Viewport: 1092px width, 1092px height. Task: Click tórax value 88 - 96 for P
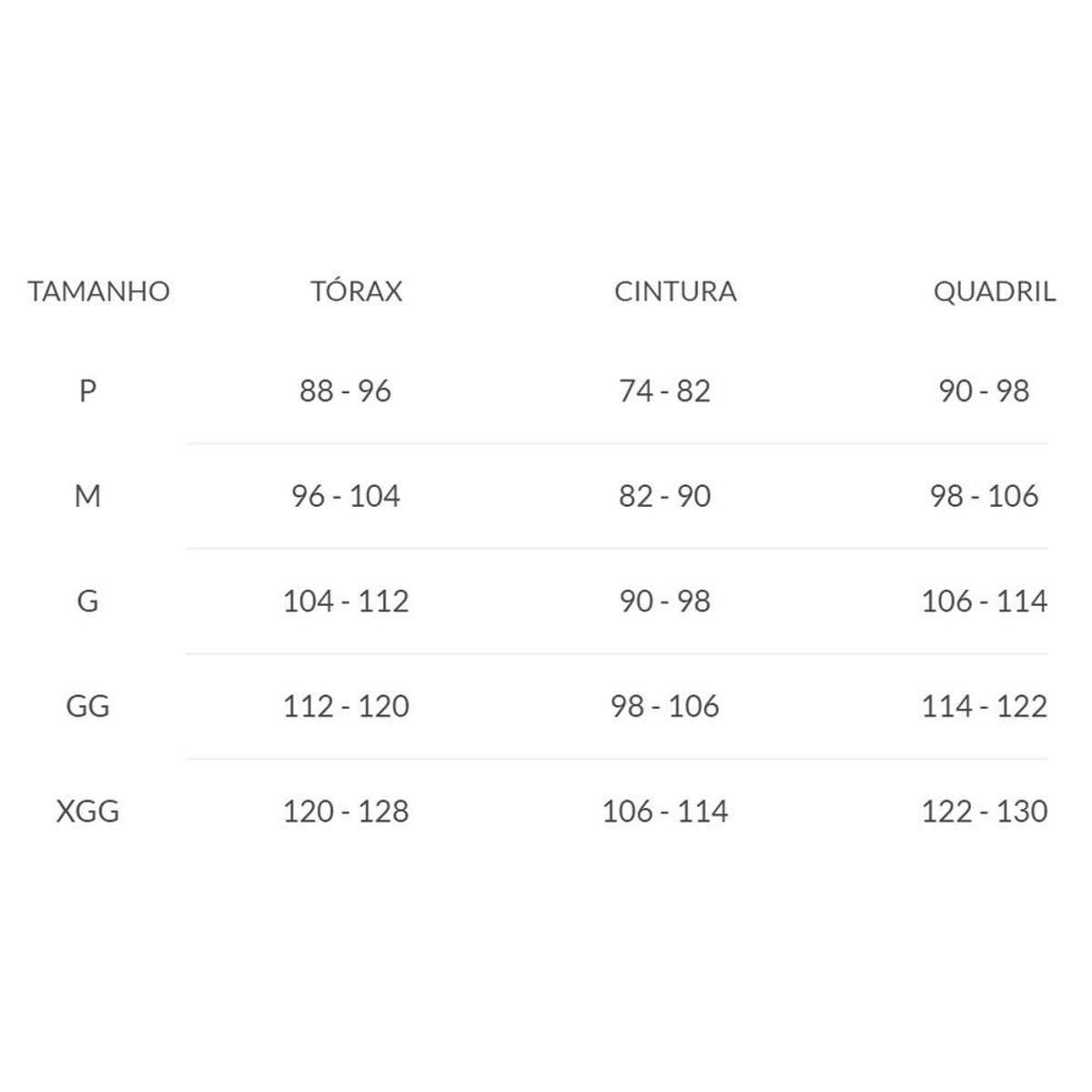click(345, 391)
